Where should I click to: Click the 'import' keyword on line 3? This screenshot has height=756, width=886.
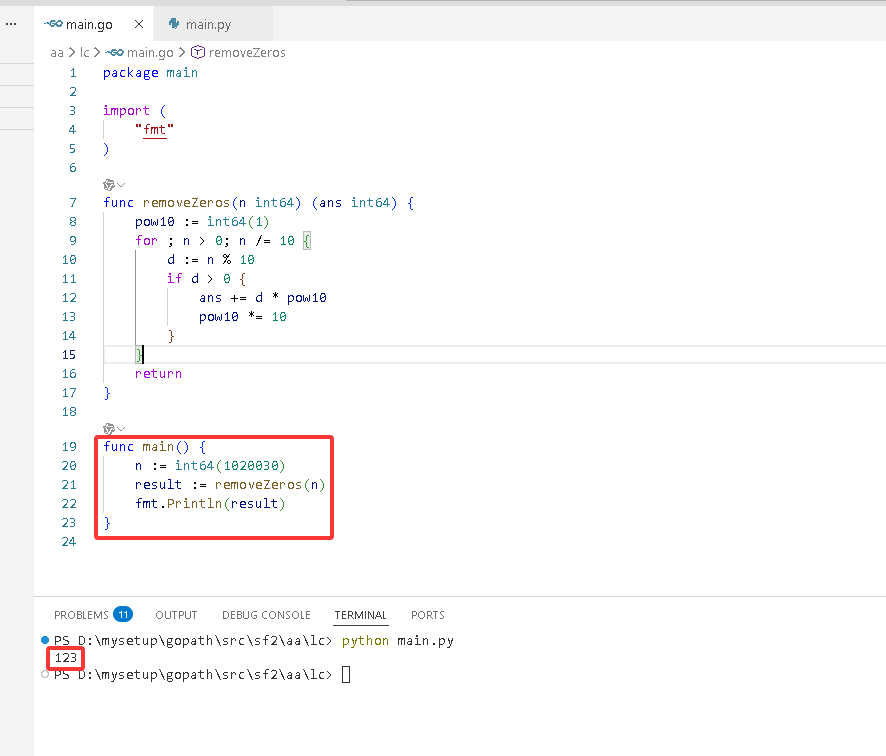pyautogui.click(x=127, y=111)
